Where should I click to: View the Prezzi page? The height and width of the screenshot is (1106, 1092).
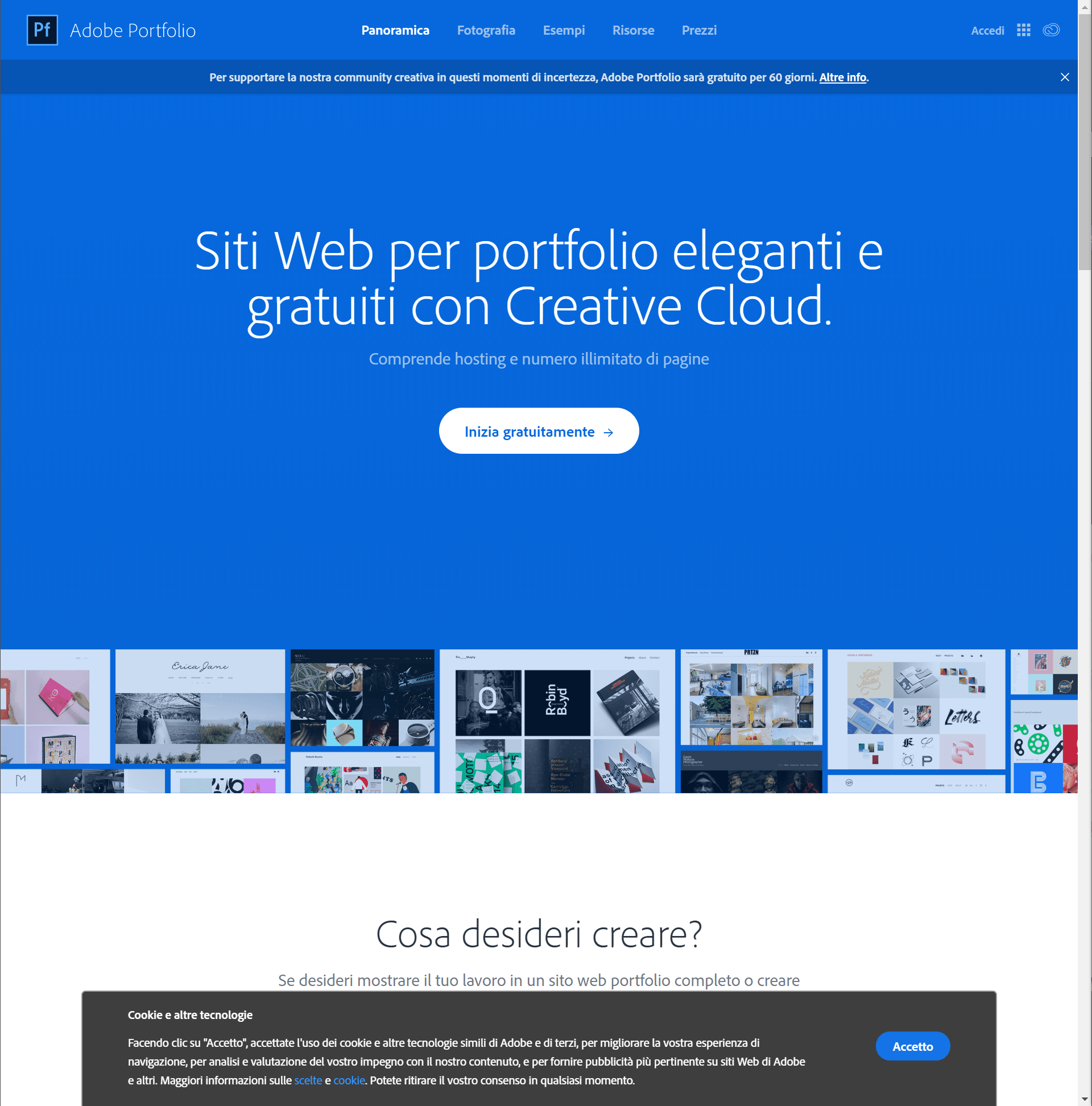(699, 30)
